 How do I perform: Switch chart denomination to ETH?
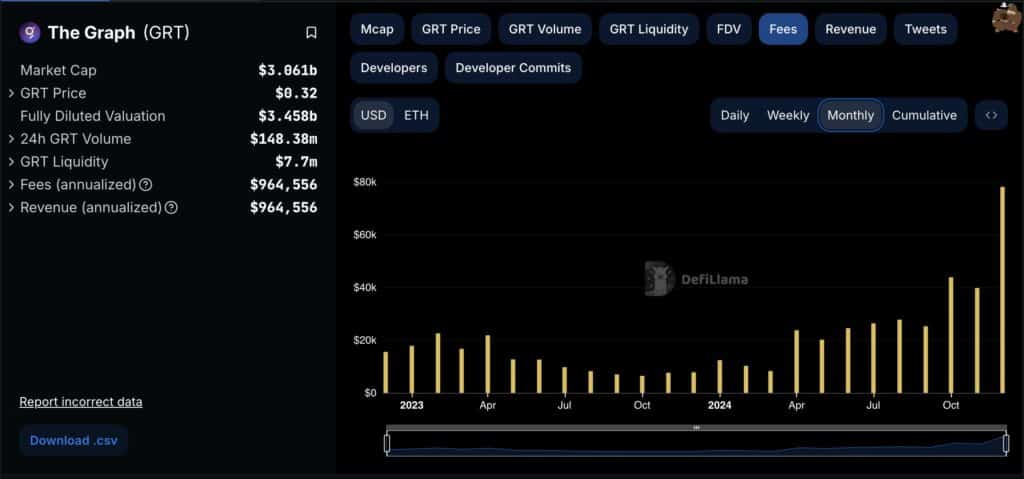(417, 116)
